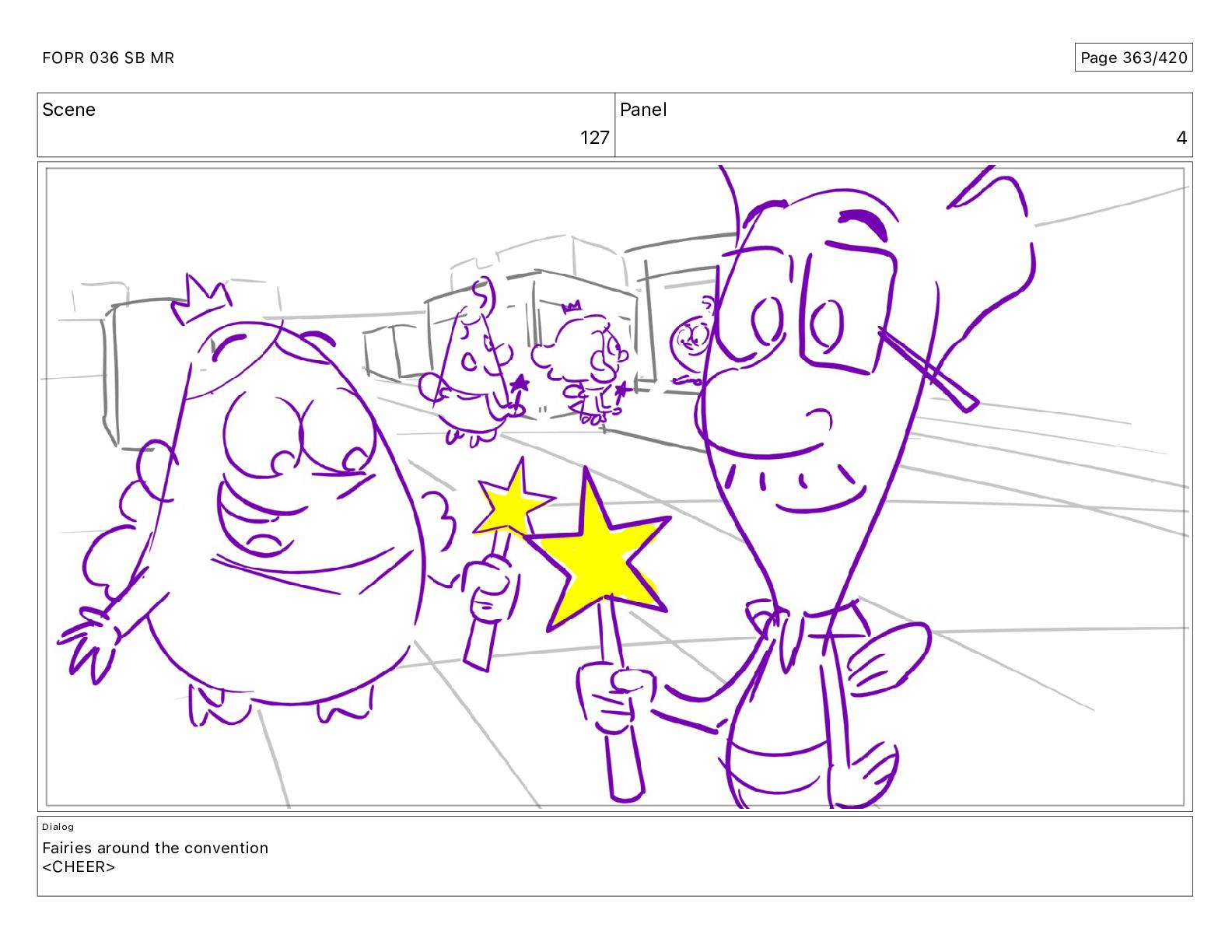
Task: Click the Dialog label
Action: (x=58, y=827)
